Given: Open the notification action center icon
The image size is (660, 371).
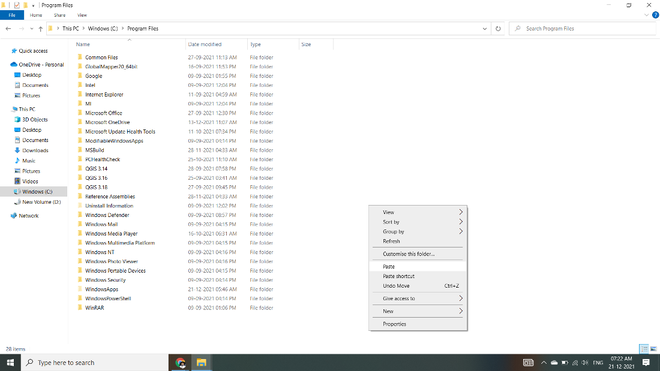Looking at the screenshot, I should point(646,363).
